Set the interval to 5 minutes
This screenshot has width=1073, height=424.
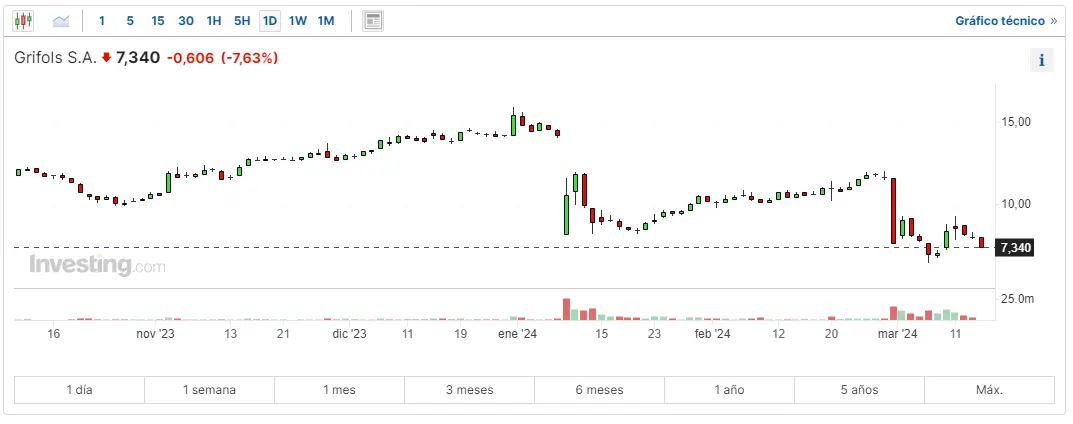click(130, 21)
